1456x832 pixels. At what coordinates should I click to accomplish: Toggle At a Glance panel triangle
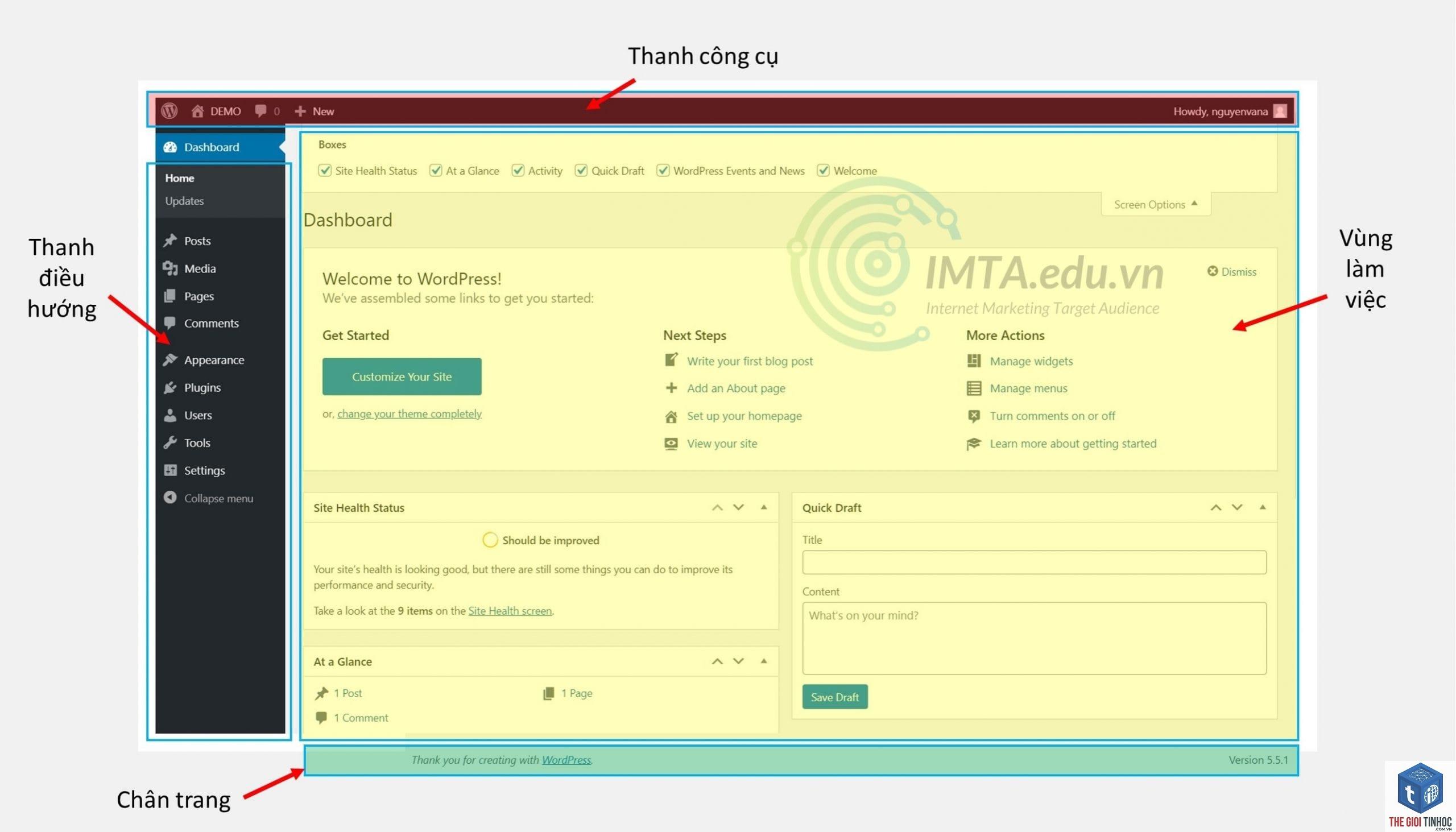(764, 661)
